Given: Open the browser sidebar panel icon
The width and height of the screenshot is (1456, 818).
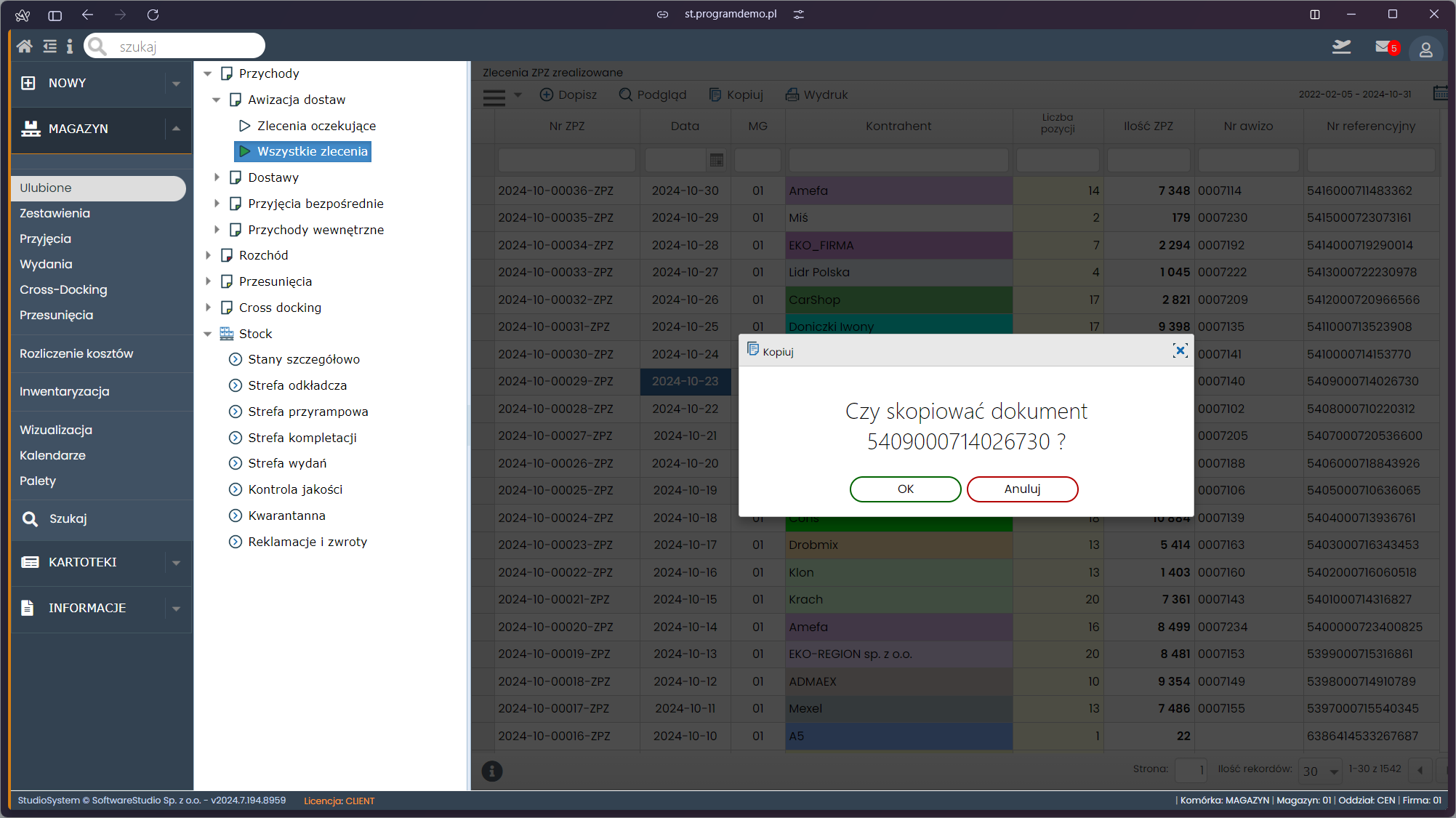Looking at the screenshot, I should pos(55,15).
